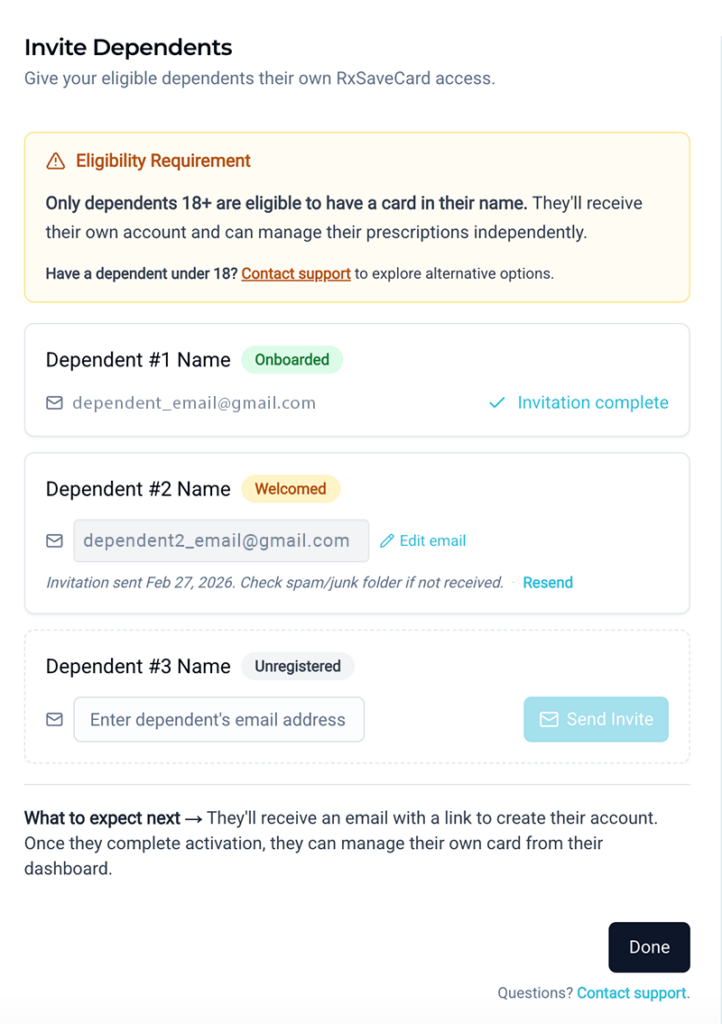This screenshot has height=1024, width=722.
Task: Open Contact support link in eligibility notice
Action: (296, 273)
